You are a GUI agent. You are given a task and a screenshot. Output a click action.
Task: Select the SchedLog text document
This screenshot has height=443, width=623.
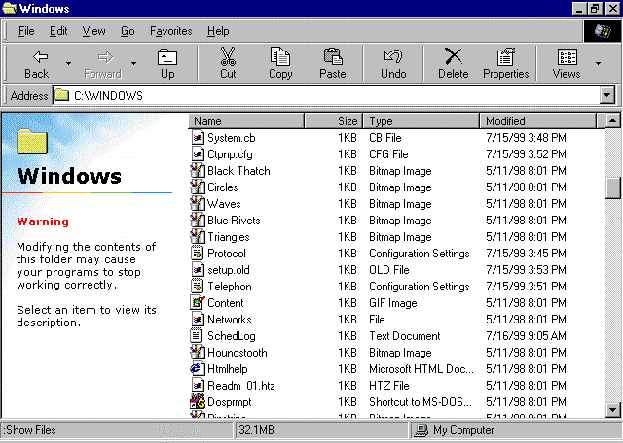(x=230, y=336)
